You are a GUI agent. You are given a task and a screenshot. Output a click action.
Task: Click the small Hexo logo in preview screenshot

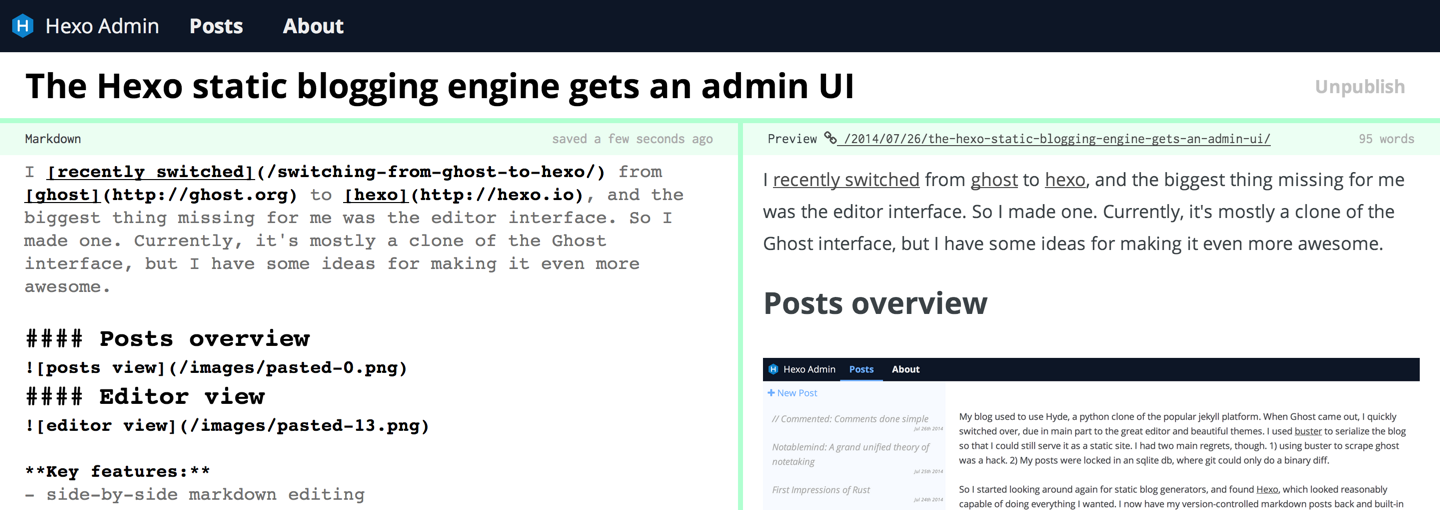pyautogui.click(x=773, y=369)
